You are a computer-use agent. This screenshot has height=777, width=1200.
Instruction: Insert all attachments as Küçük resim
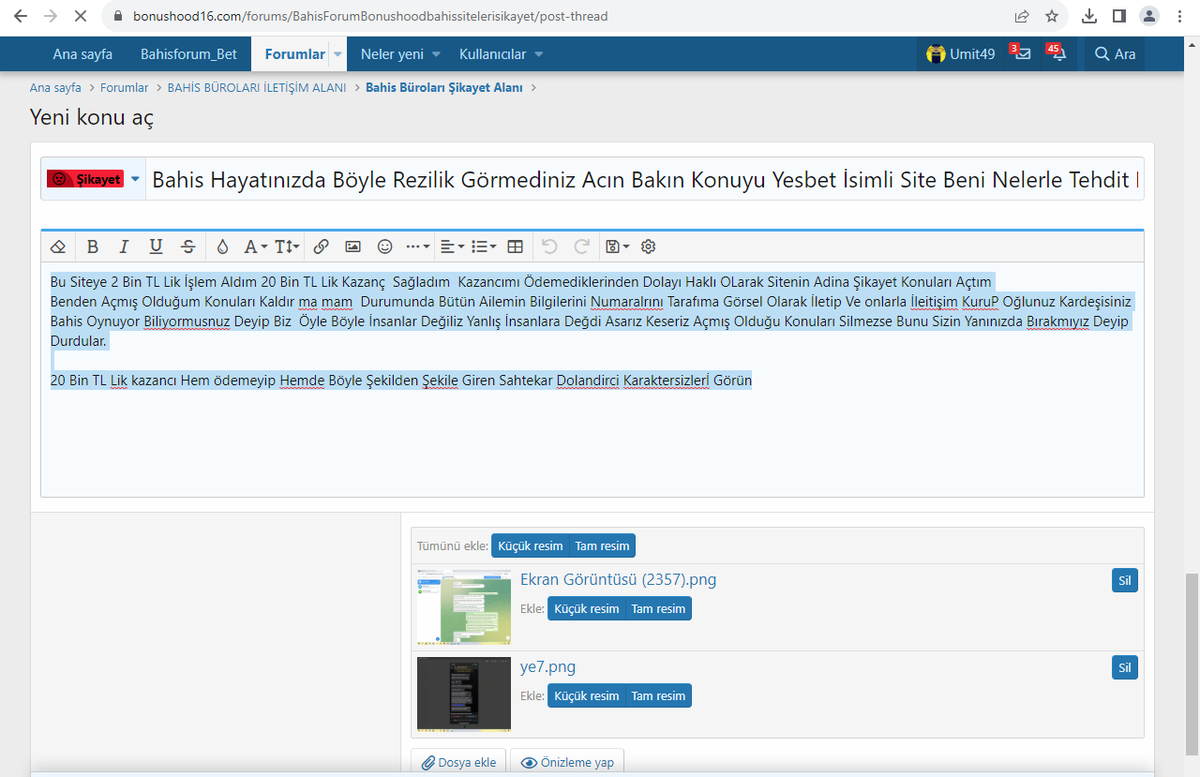click(530, 546)
